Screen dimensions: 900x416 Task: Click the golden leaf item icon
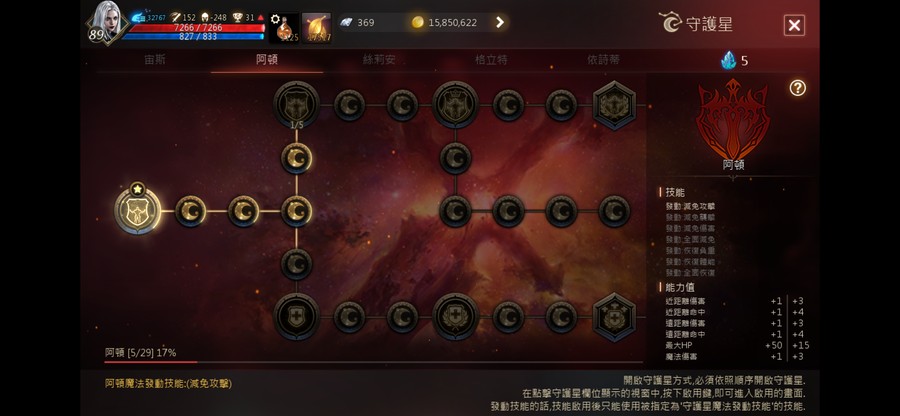(316, 28)
